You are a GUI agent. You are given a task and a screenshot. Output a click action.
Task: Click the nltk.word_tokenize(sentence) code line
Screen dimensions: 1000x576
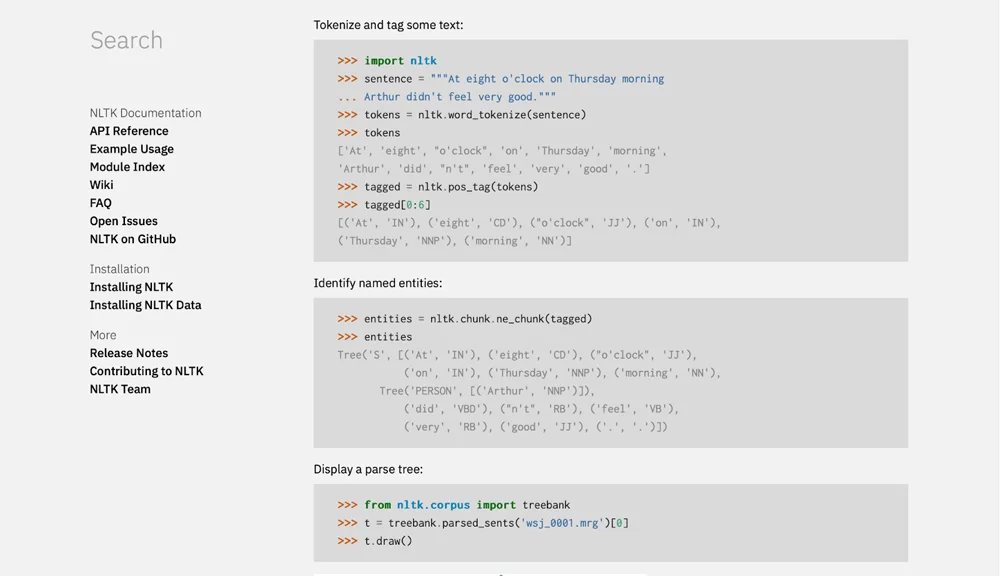coord(462,115)
